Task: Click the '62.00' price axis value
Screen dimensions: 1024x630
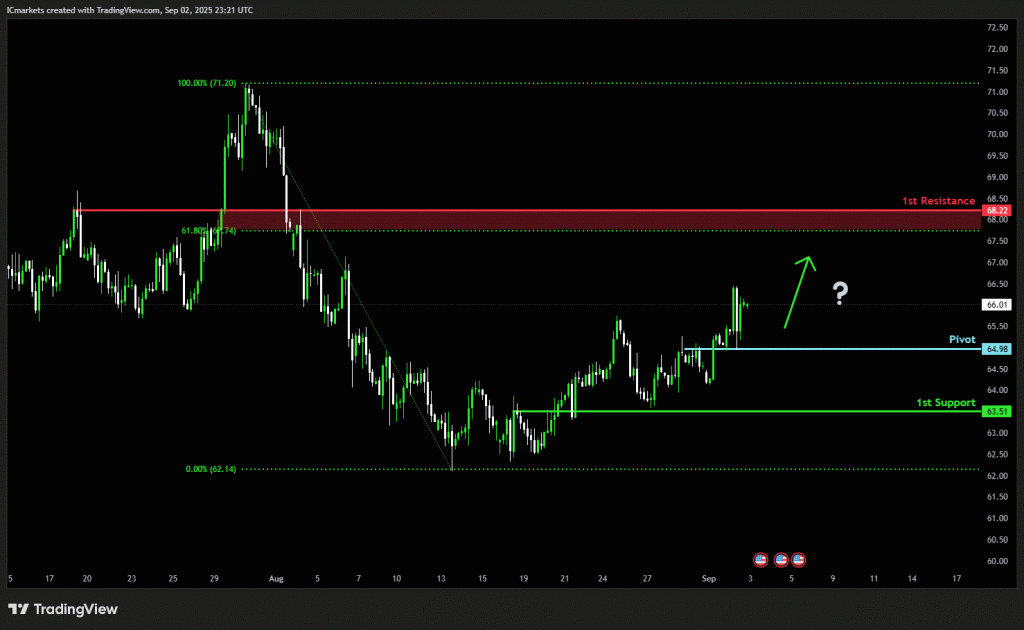Action: click(x=997, y=476)
